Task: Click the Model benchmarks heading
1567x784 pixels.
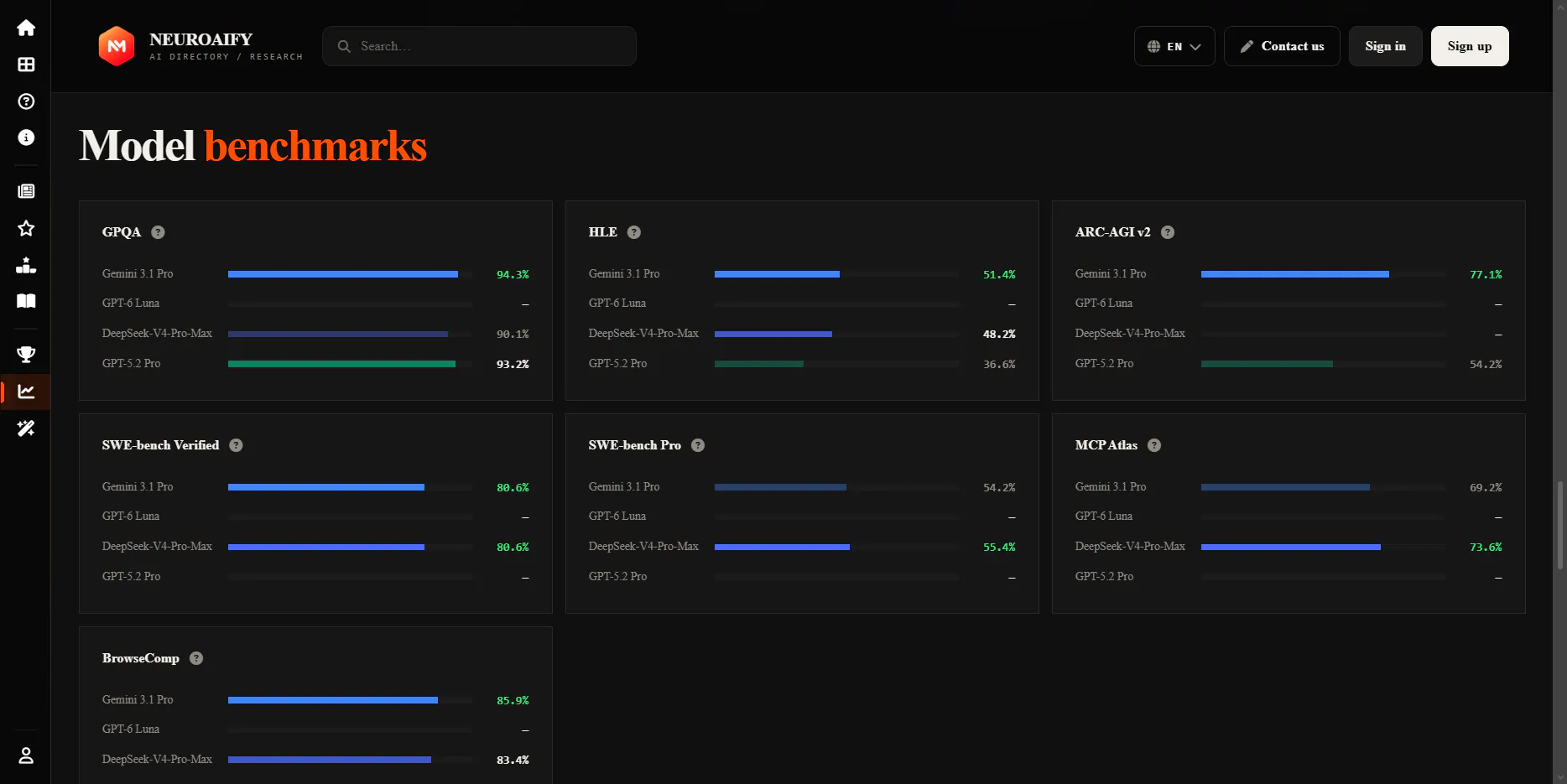Action: 253,146
